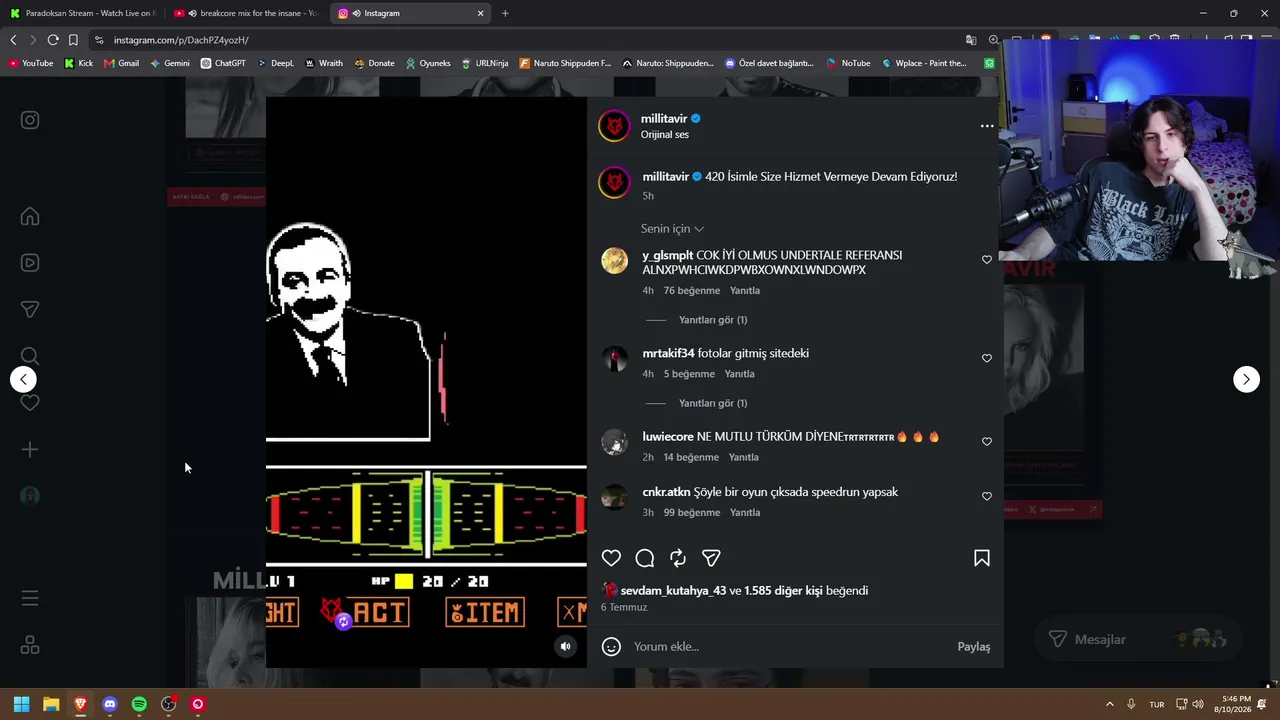This screenshot has width=1280, height=720.
Task: Expand the 'Senin için' comment sort dropdown
Action: (x=672, y=229)
